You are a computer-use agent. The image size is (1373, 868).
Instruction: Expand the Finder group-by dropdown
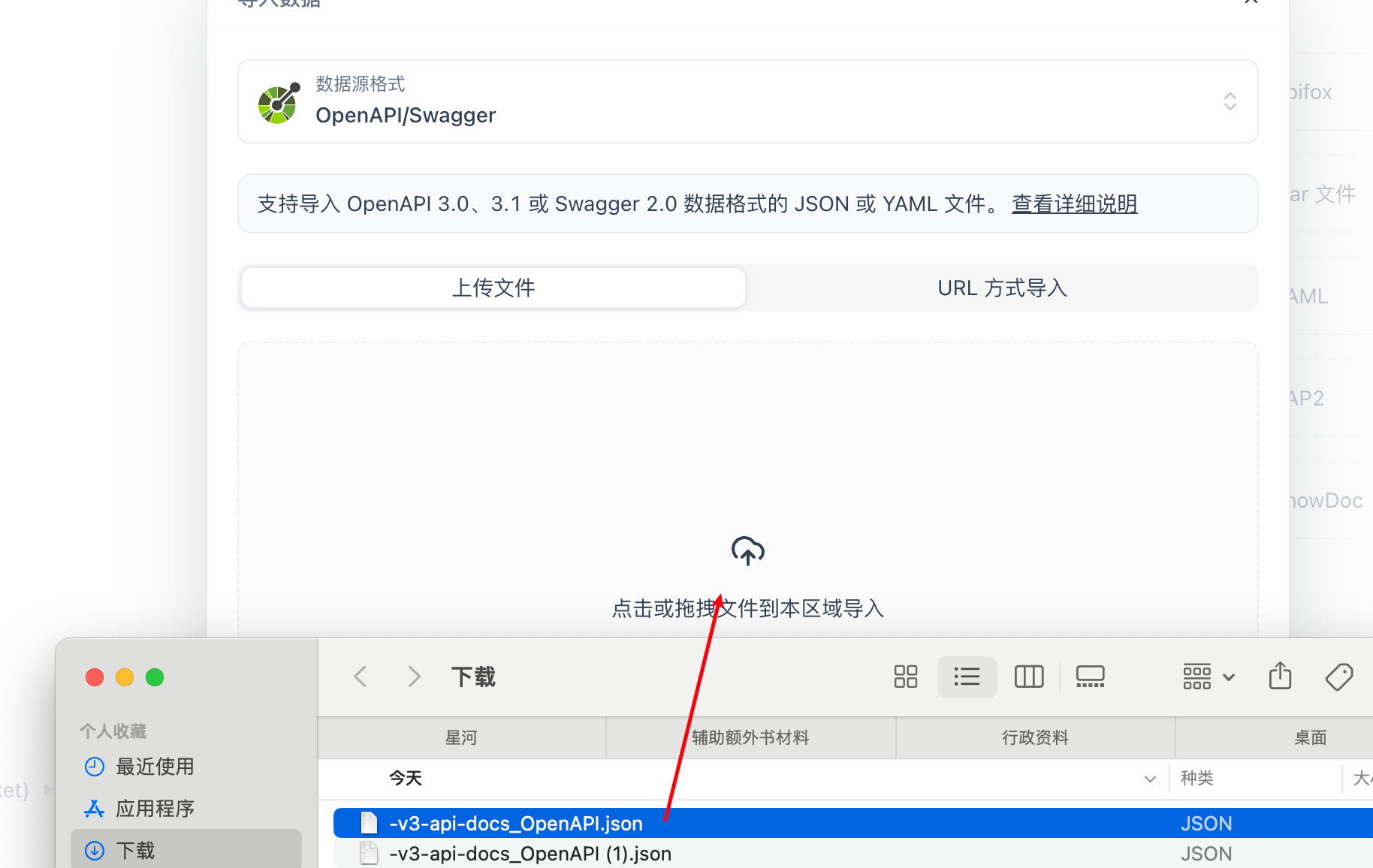point(1209,677)
